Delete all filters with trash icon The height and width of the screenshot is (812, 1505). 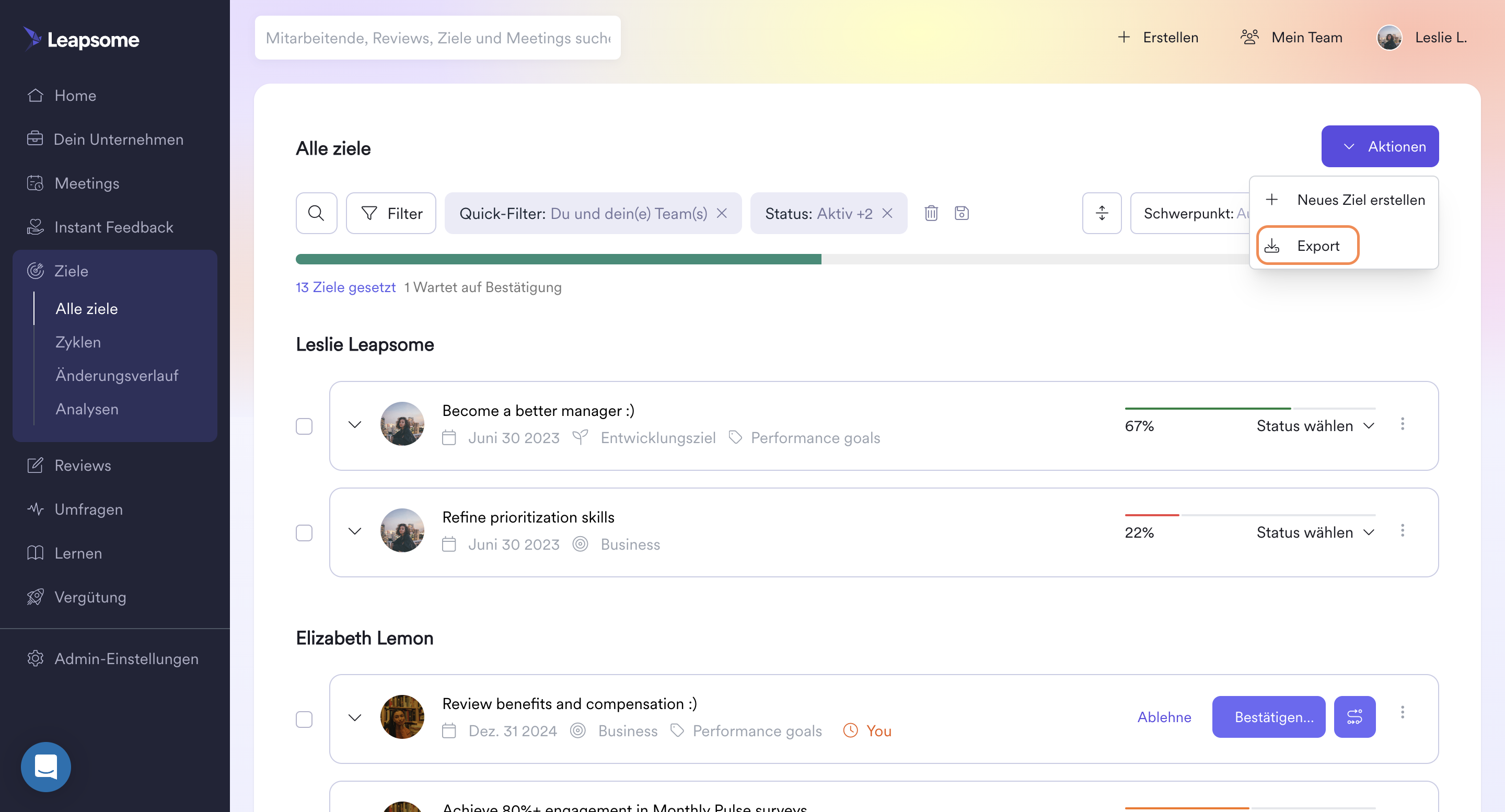pyautogui.click(x=931, y=213)
